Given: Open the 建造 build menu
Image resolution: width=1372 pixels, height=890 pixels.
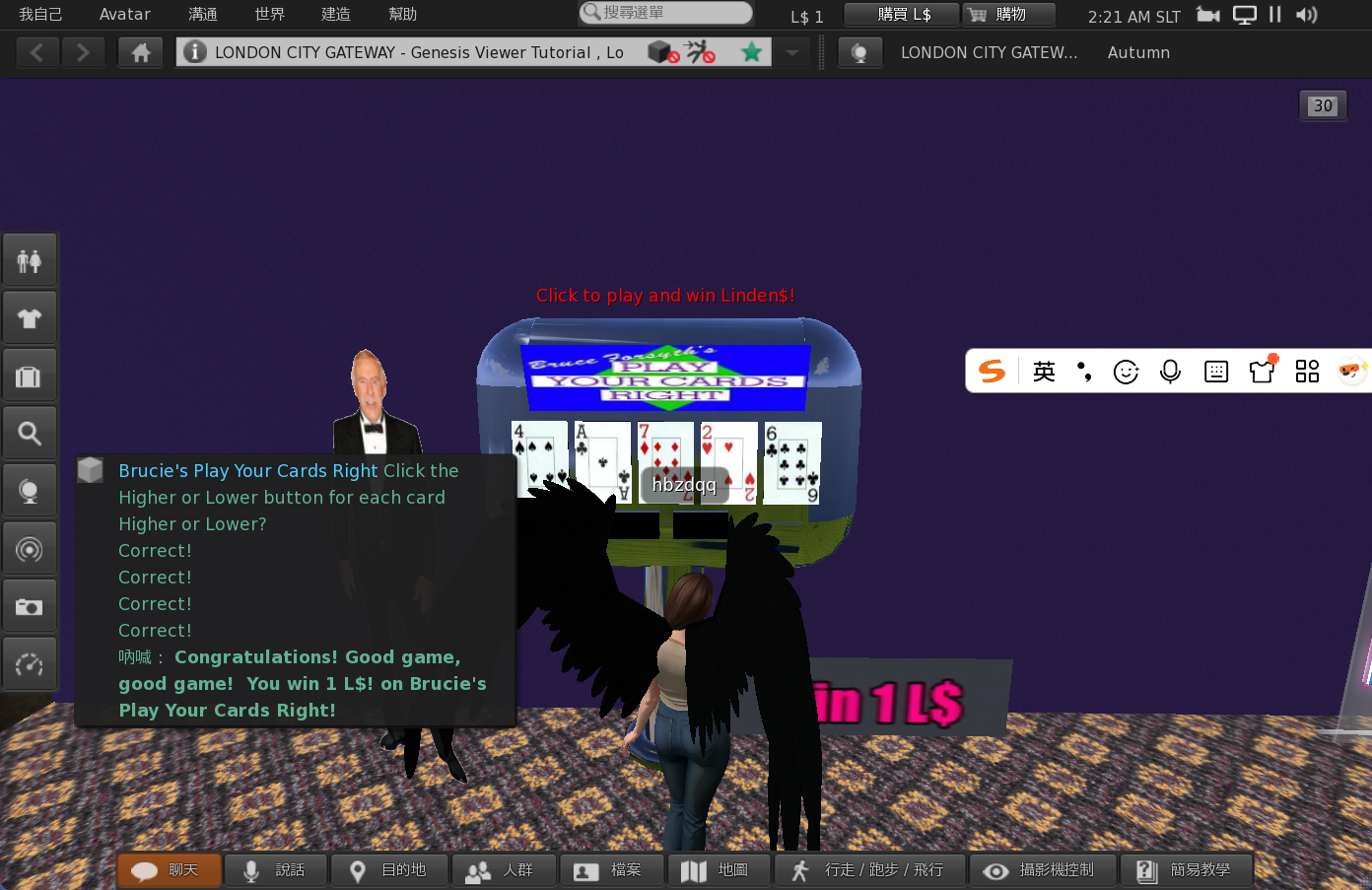Looking at the screenshot, I should click(336, 15).
